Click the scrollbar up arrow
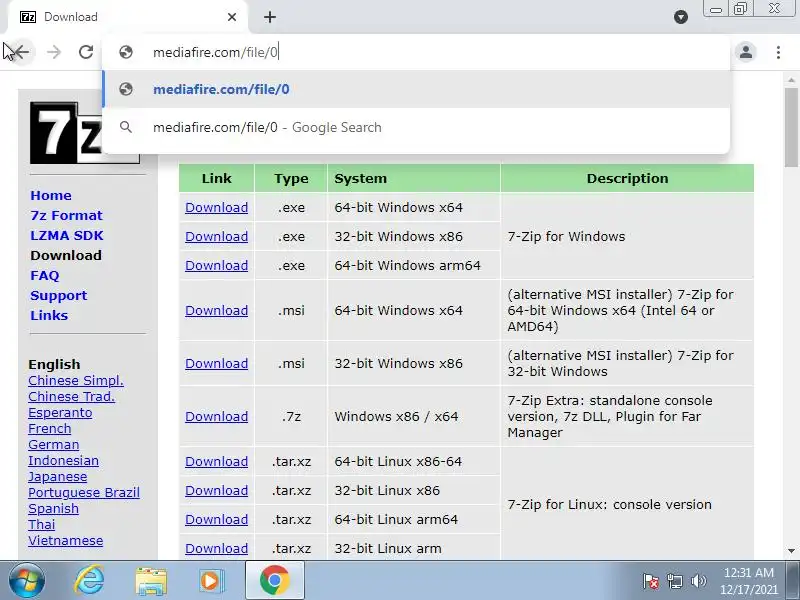The image size is (800, 600). (791, 80)
